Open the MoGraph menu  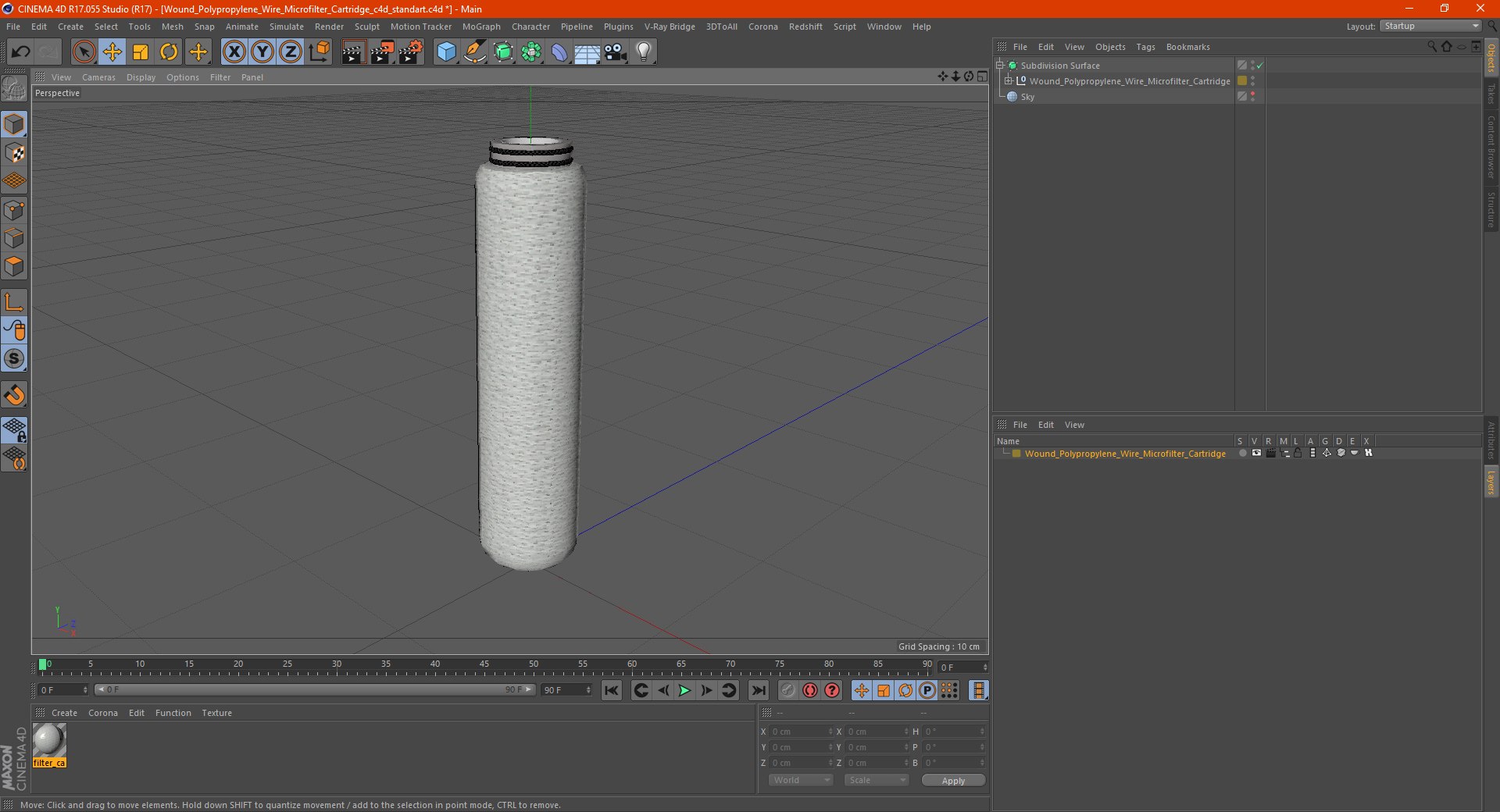click(480, 27)
